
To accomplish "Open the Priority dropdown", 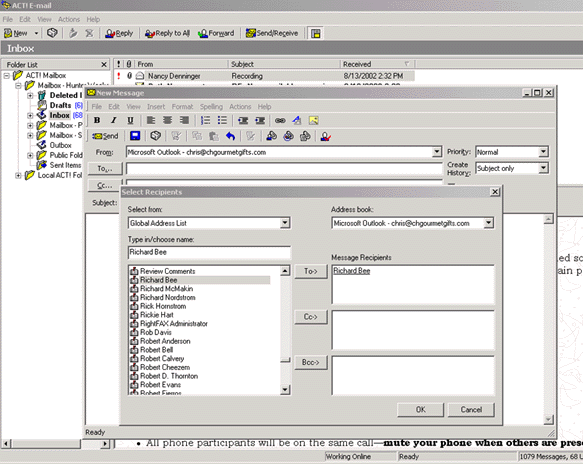I will click(543, 152).
